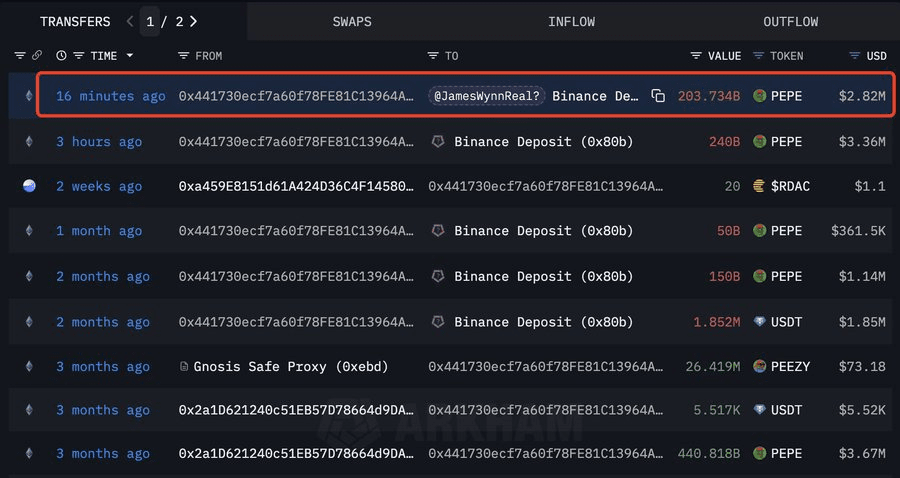Screen dimensions: 900x478
Task: Copy address in the 16 minutes ago row
Action: 658,96
